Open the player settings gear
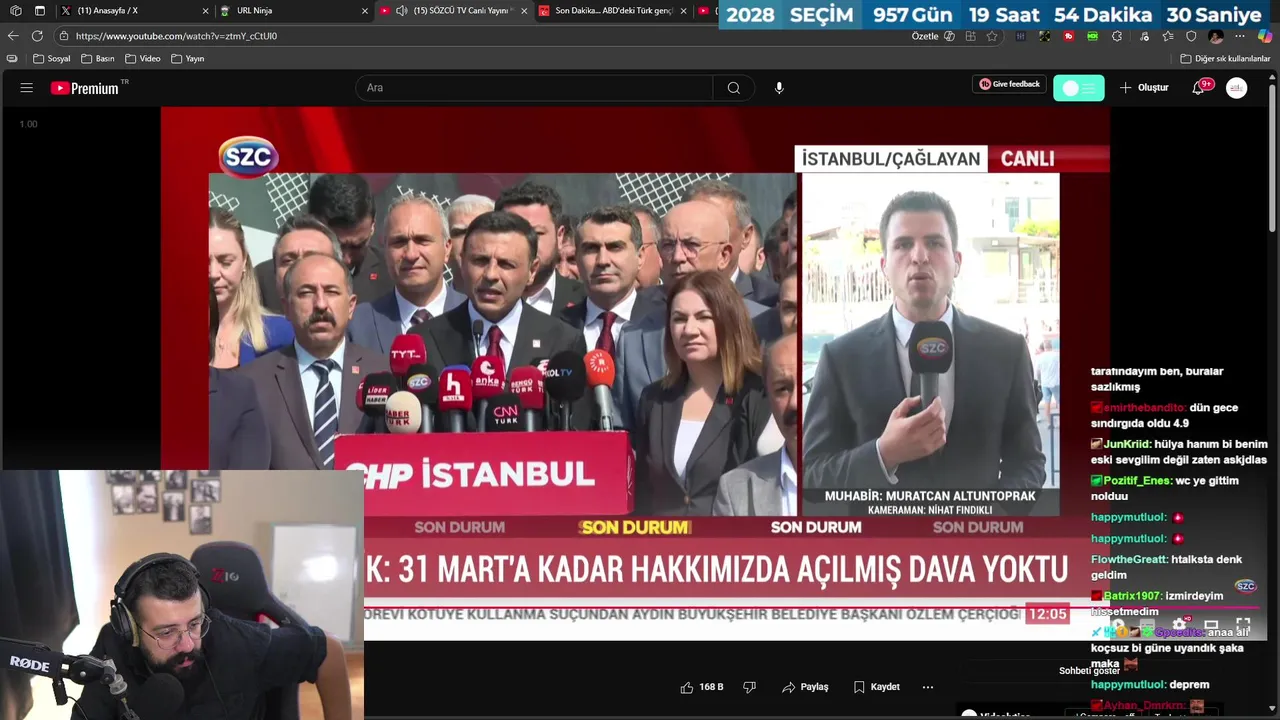The image size is (1280, 720). [1179, 625]
